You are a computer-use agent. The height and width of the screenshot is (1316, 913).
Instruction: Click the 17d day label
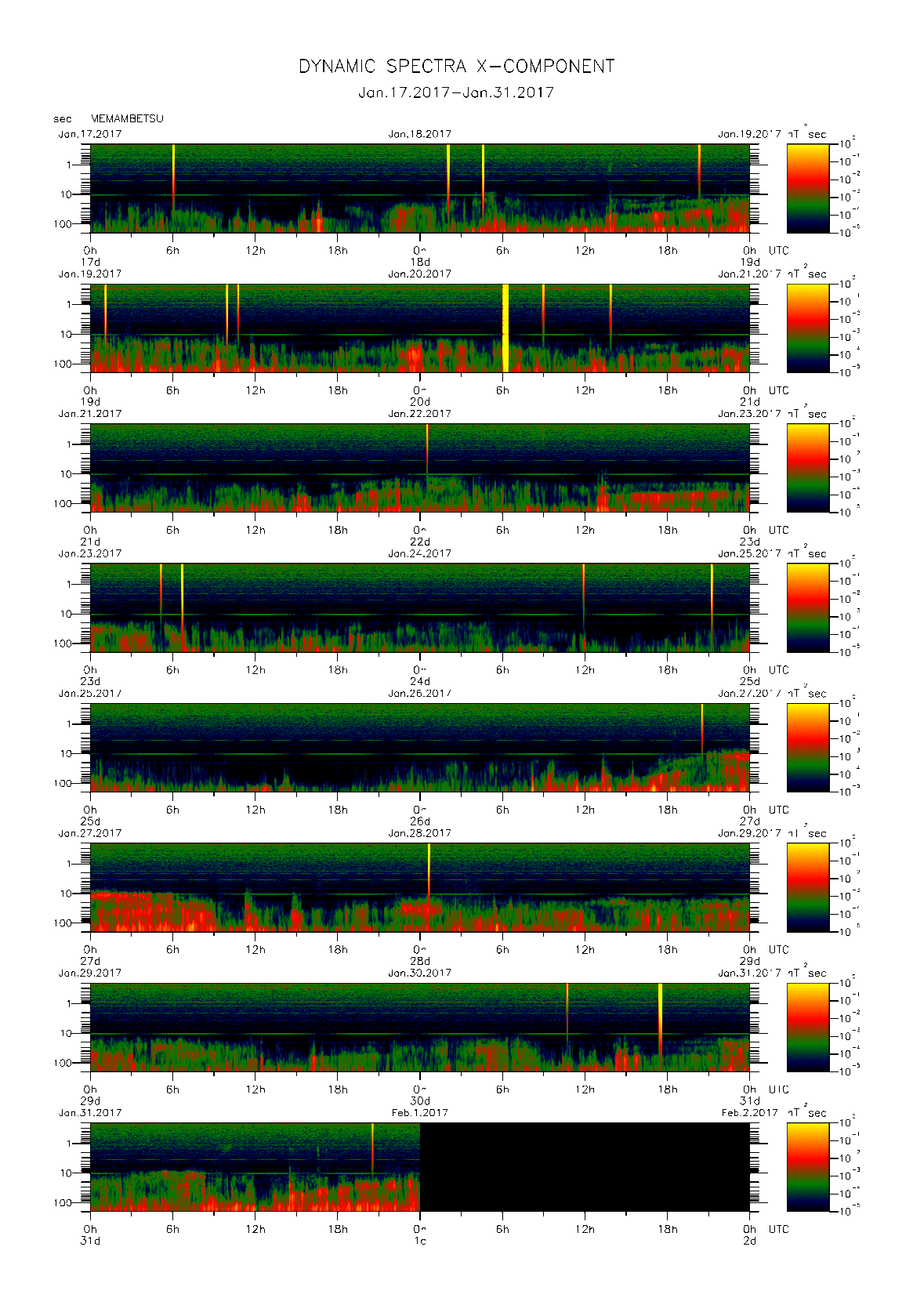point(91,262)
